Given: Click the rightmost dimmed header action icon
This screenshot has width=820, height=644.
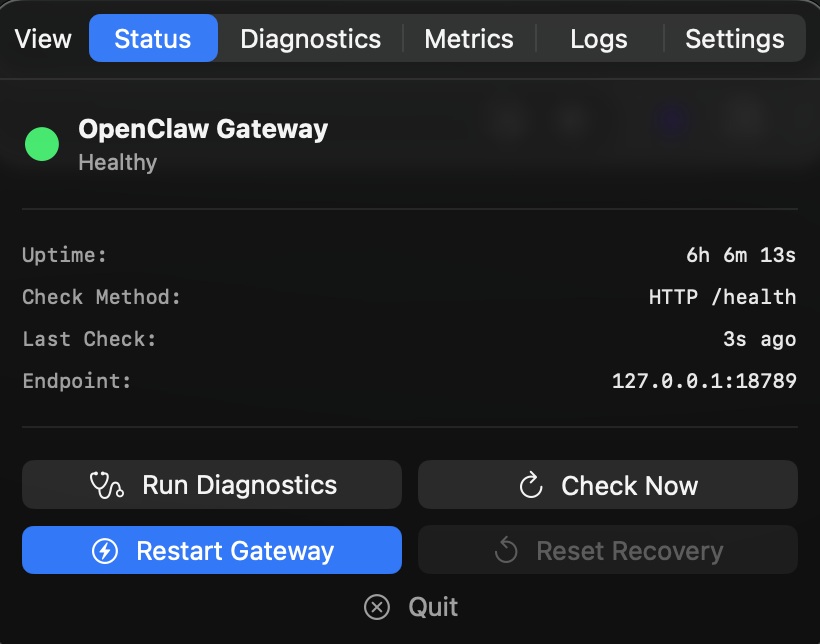Looking at the screenshot, I should (744, 119).
